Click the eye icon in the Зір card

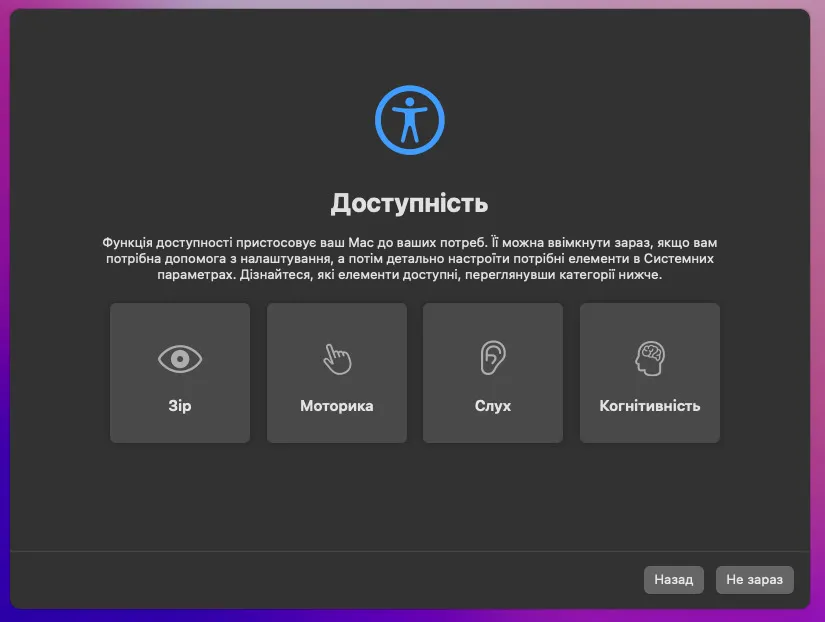[x=180, y=359]
